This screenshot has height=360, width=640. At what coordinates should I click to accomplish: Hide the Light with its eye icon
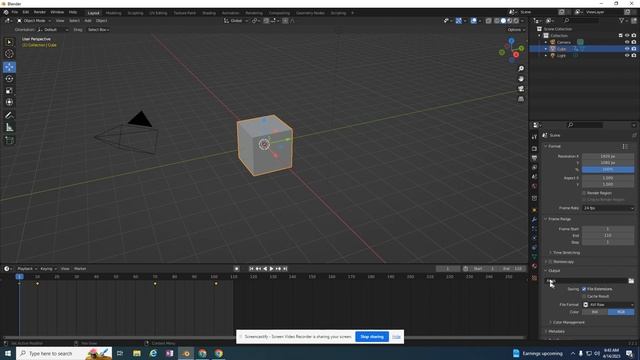627,55
